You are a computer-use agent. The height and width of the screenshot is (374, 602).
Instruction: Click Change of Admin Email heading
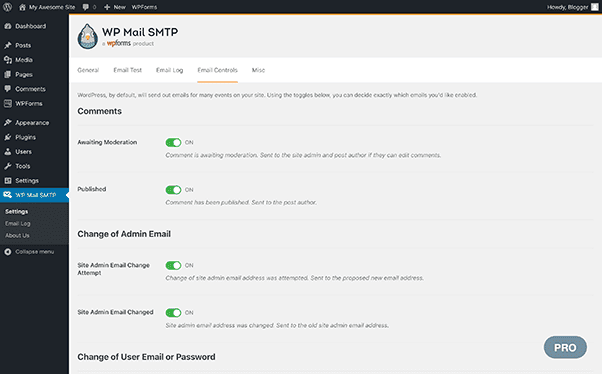click(x=124, y=234)
